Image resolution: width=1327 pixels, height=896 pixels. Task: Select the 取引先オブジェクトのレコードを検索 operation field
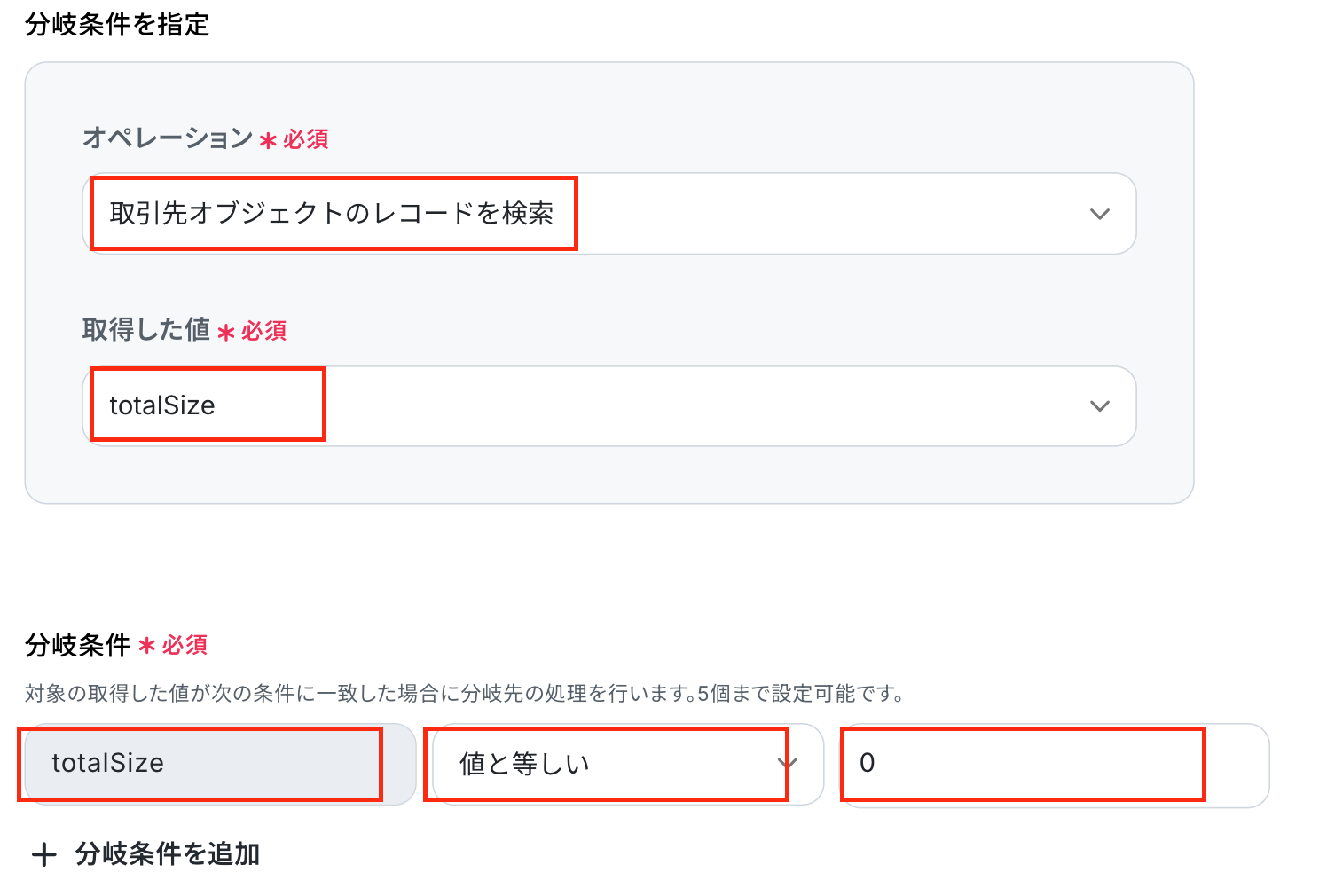609,214
